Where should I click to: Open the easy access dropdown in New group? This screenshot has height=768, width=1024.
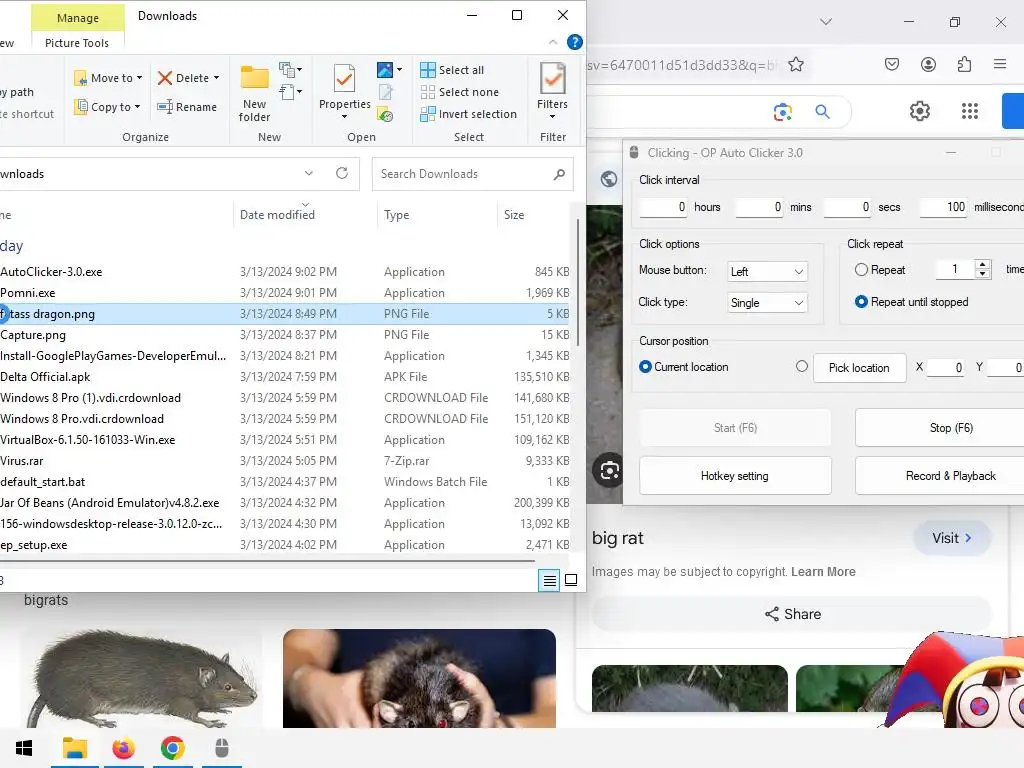tap(291, 92)
